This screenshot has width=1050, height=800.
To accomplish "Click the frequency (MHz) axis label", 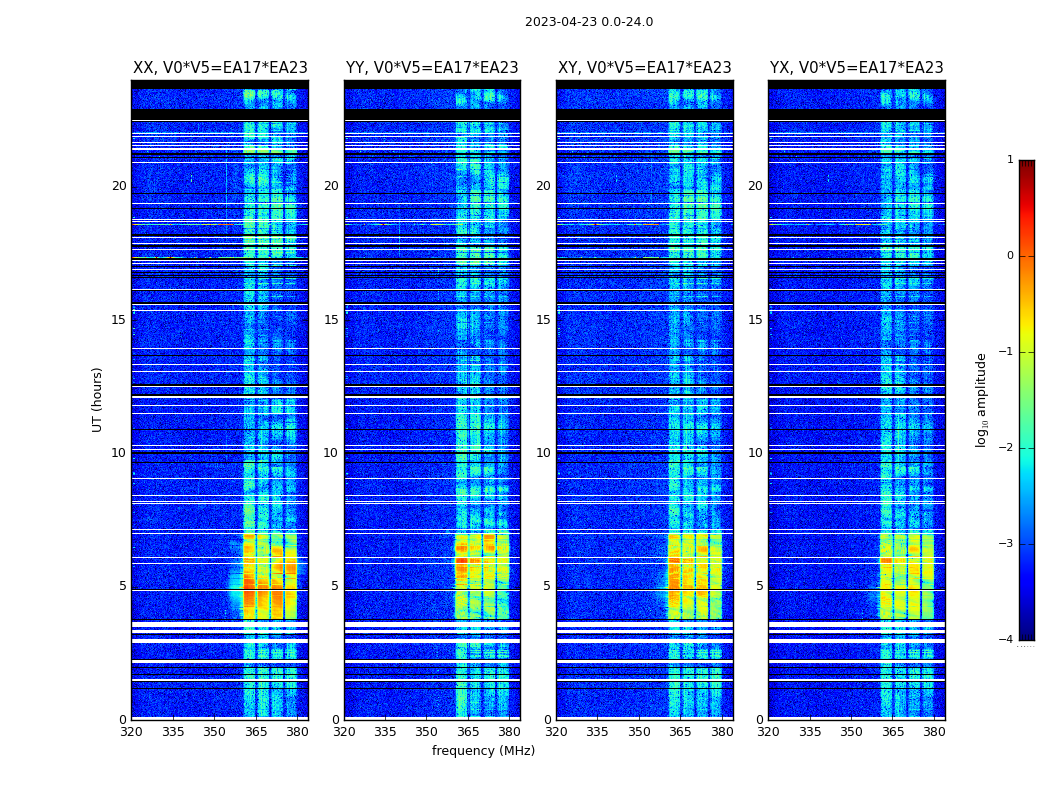I will (483, 750).
